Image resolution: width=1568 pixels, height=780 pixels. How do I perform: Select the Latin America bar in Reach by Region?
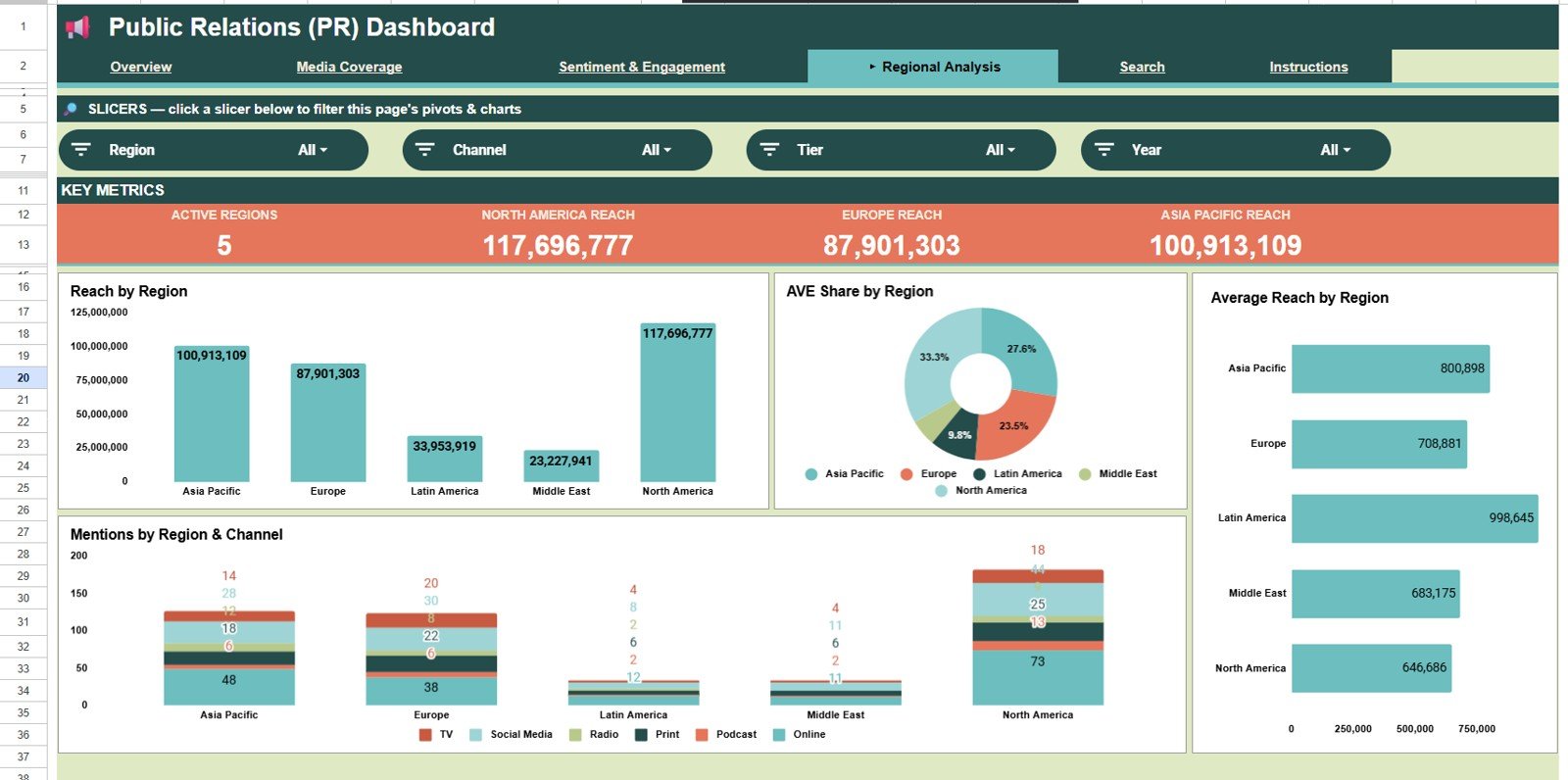445,459
